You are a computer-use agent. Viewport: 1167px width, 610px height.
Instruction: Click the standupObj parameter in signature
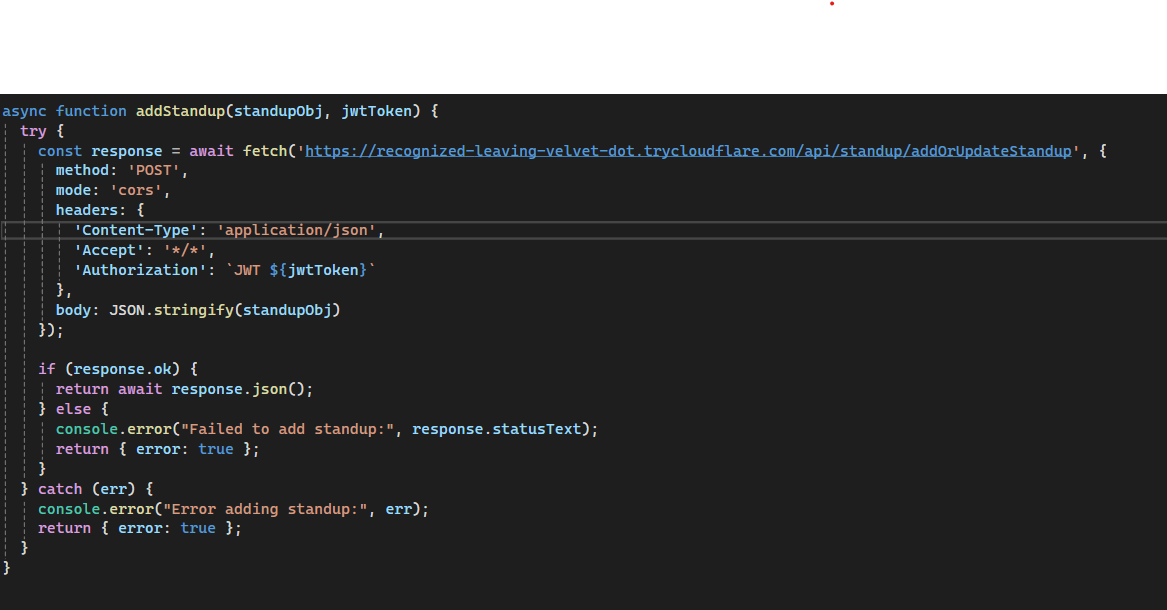point(278,111)
